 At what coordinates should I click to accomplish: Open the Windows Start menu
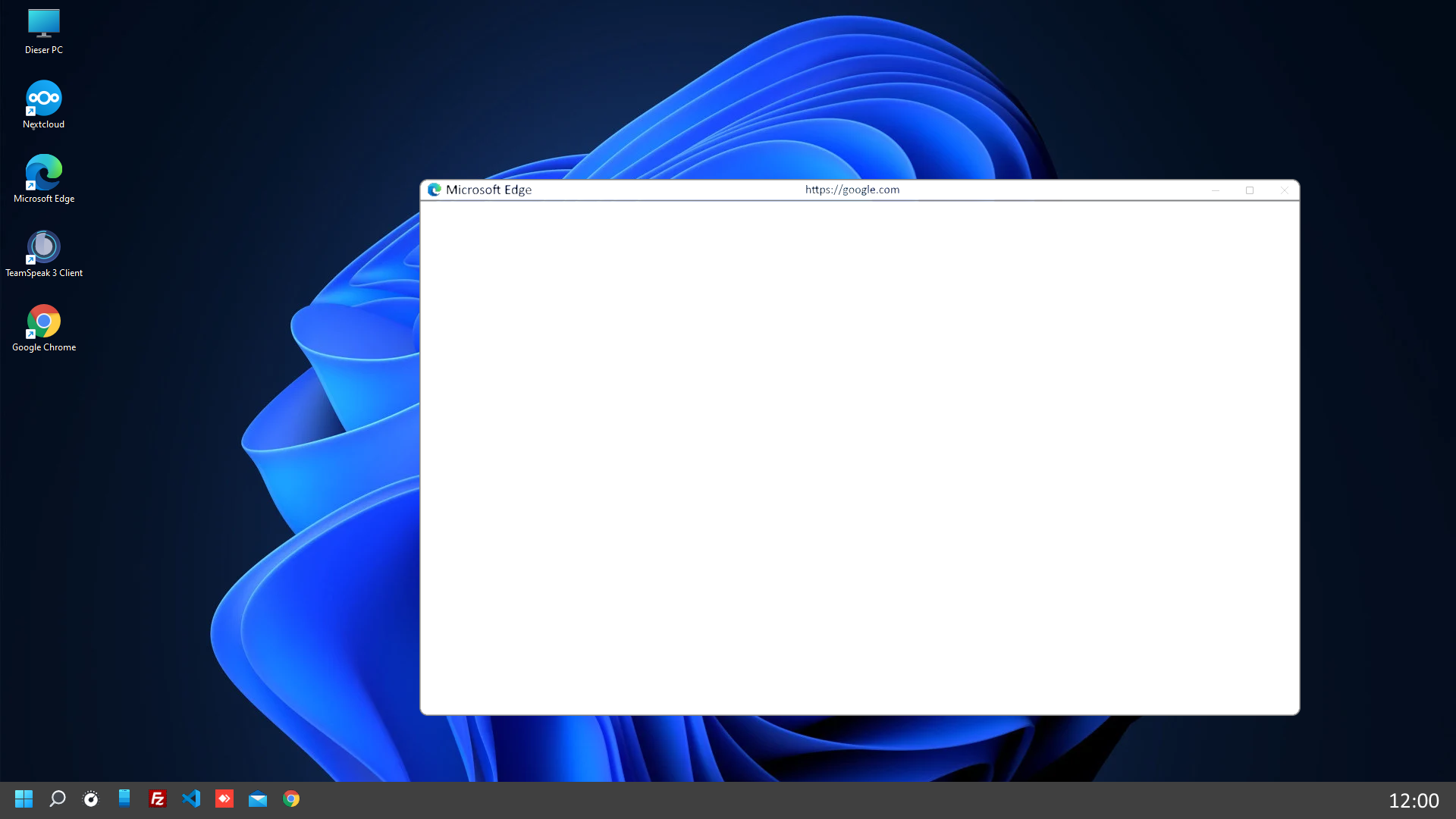coord(24,799)
